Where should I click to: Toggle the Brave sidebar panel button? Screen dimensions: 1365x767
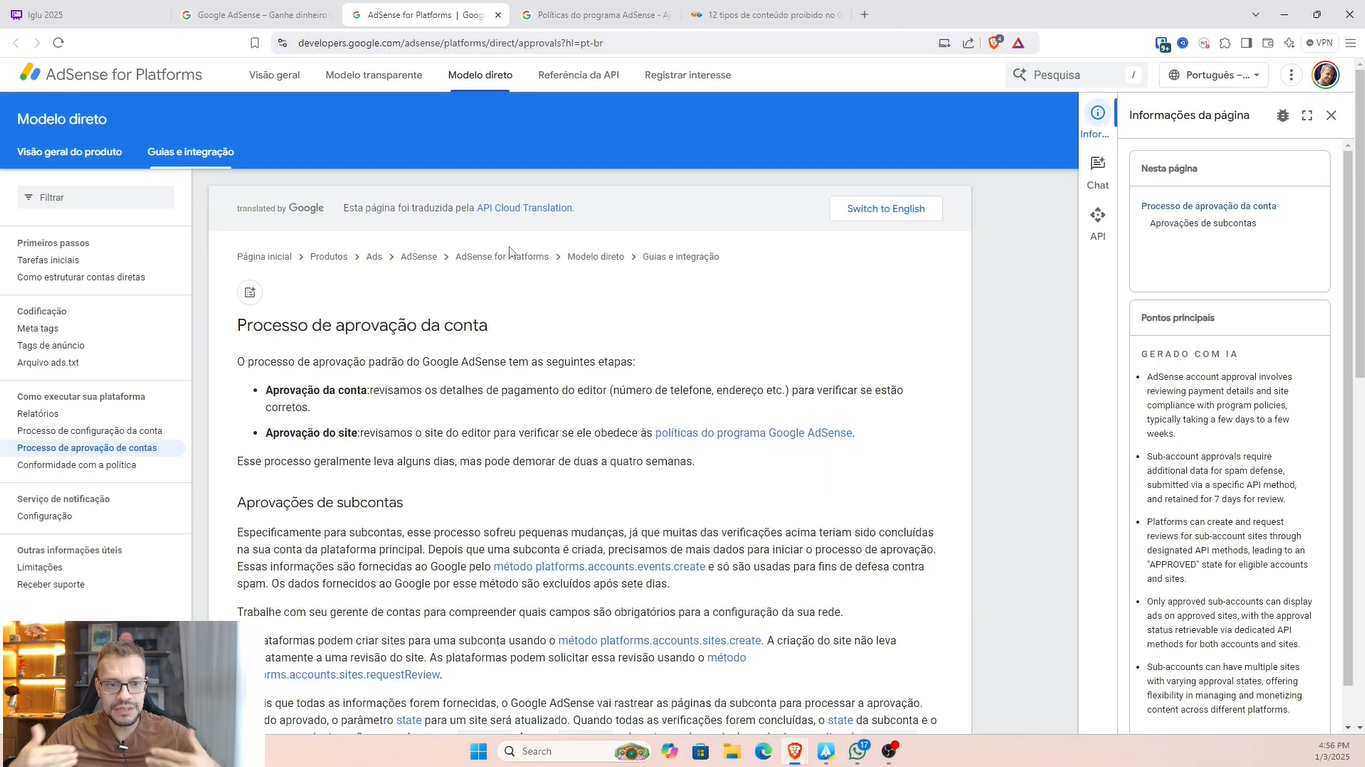point(1246,43)
